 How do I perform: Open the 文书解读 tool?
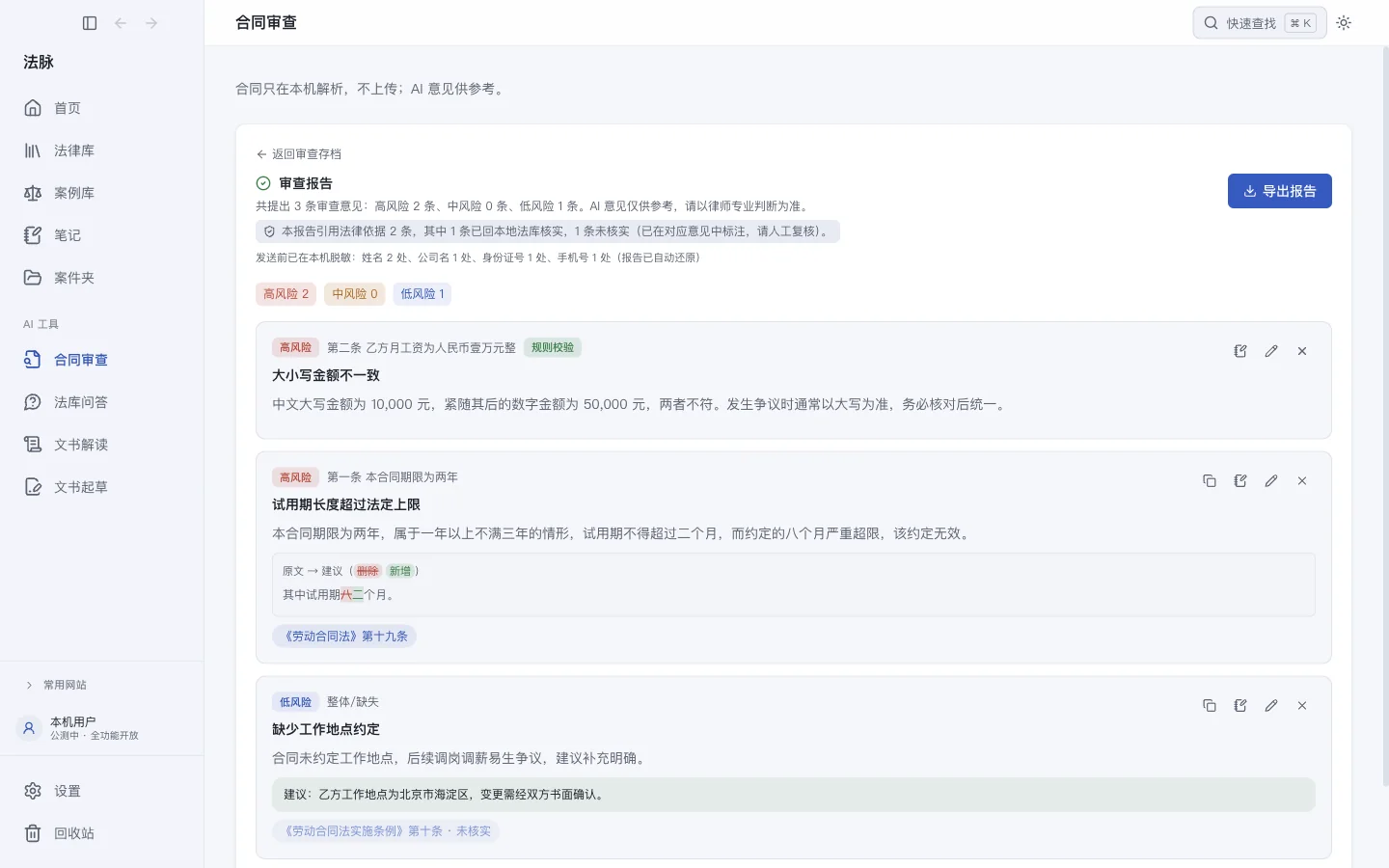(x=101, y=445)
